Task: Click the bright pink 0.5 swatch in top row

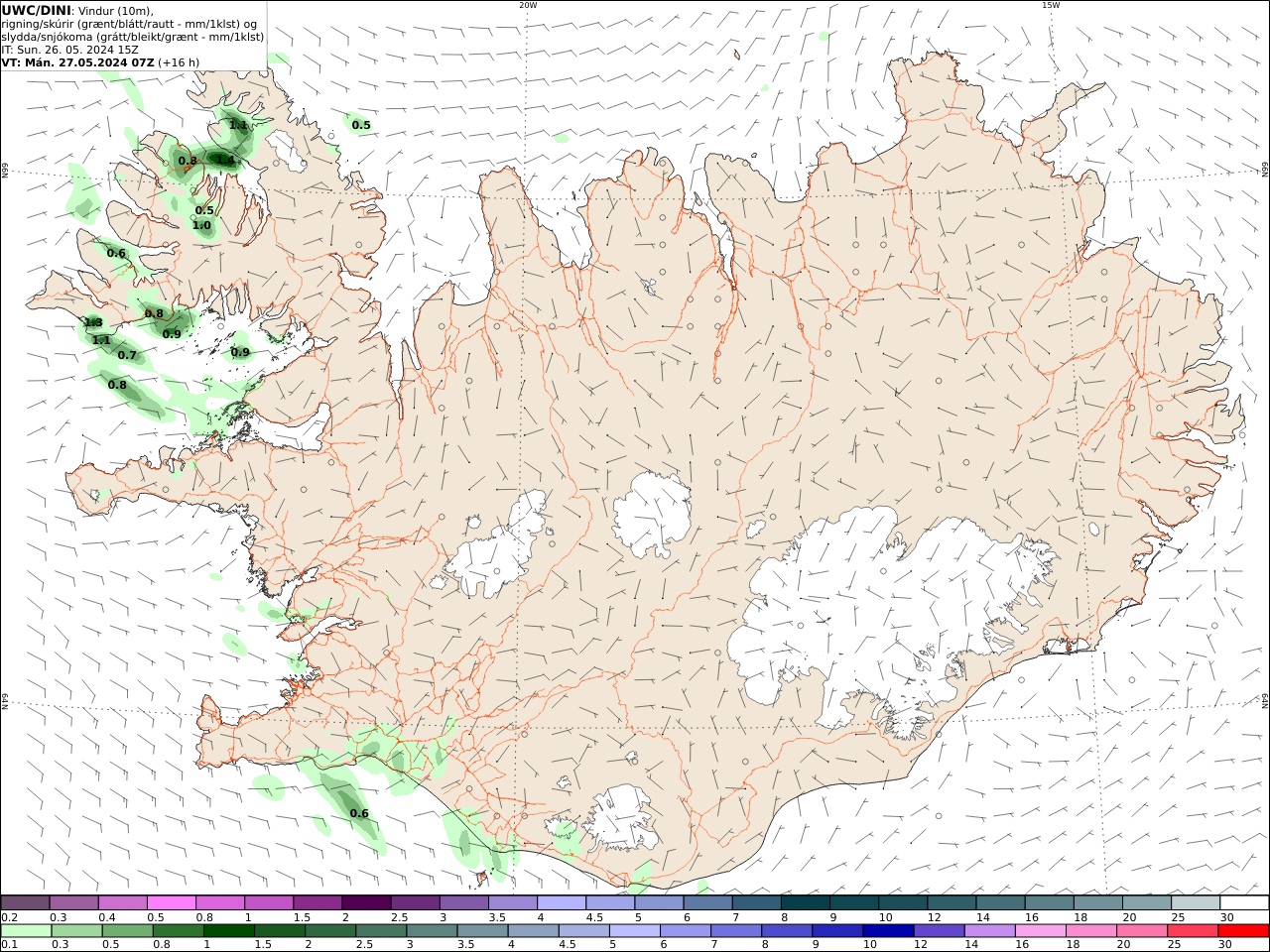Action: pos(172,902)
